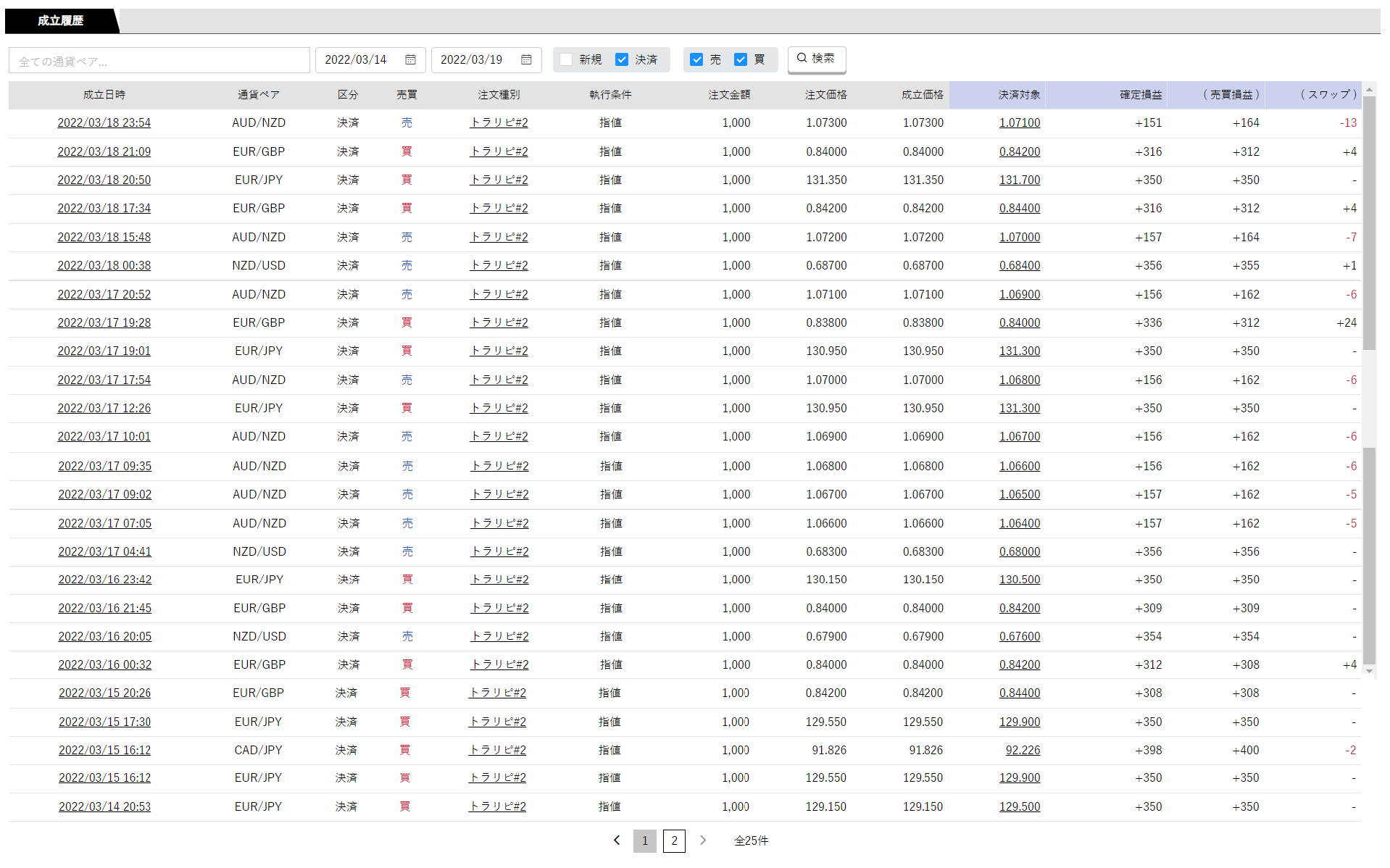The image size is (1390, 868).
Task: Click the 91.826 order price cell
Action: [x=829, y=751]
